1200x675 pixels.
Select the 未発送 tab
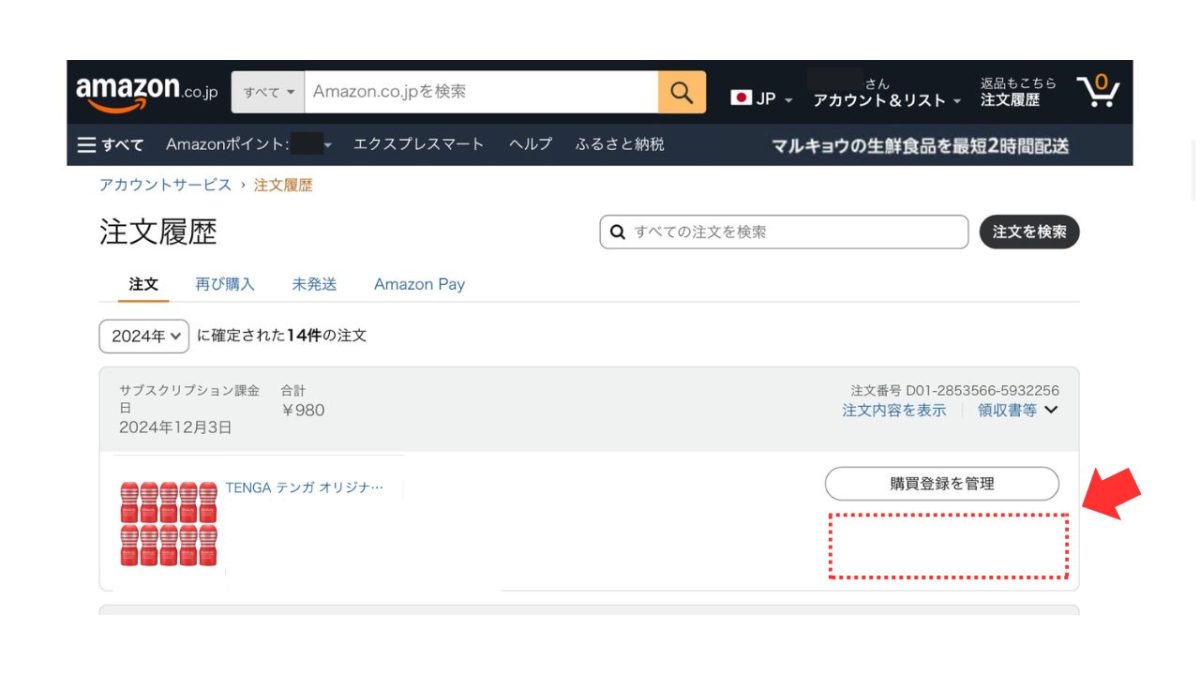click(313, 284)
